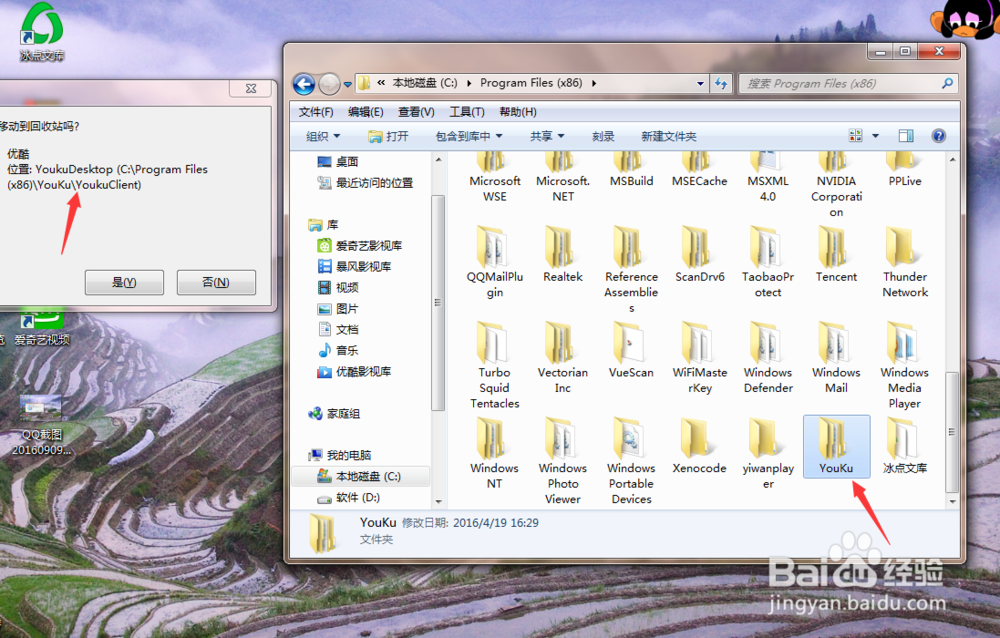This screenshot has height=638, width=1000.
Task: Select the 冰点文库 folder in Explorer
Action: [x=904, y=446]
